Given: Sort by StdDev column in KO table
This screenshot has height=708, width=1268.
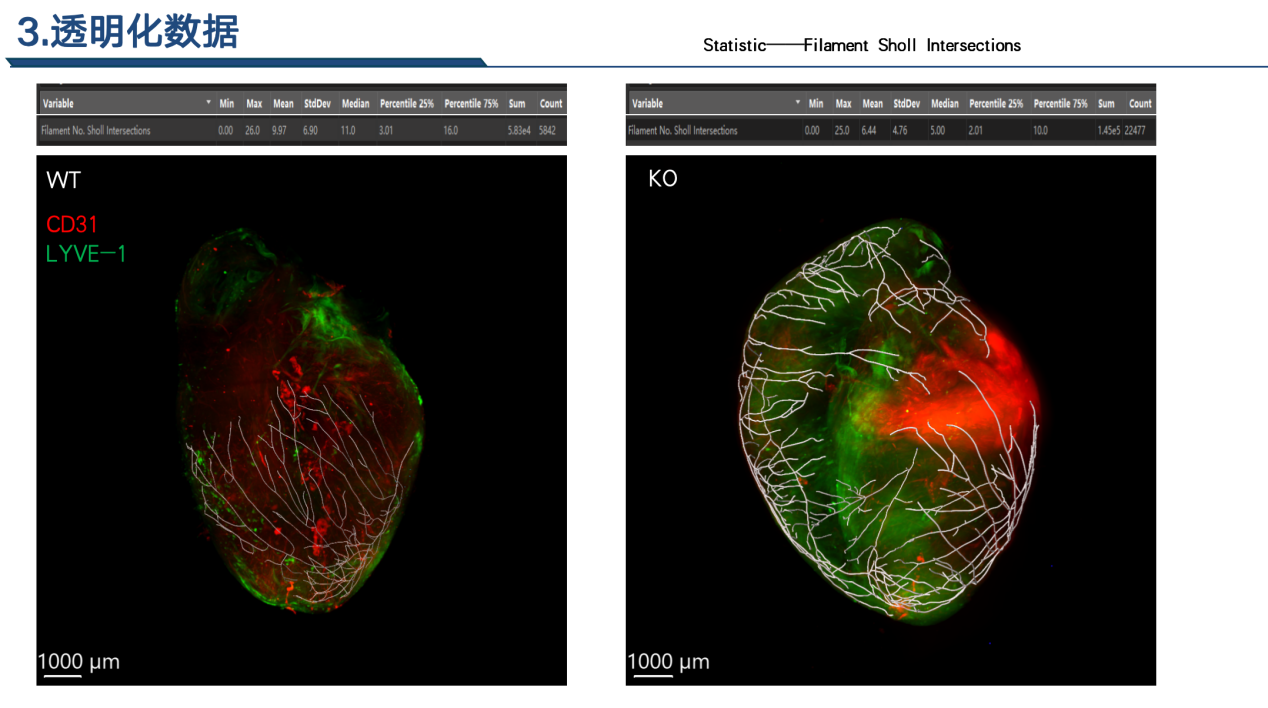Looking at the screenshot, I should click(x=906, y=103).
